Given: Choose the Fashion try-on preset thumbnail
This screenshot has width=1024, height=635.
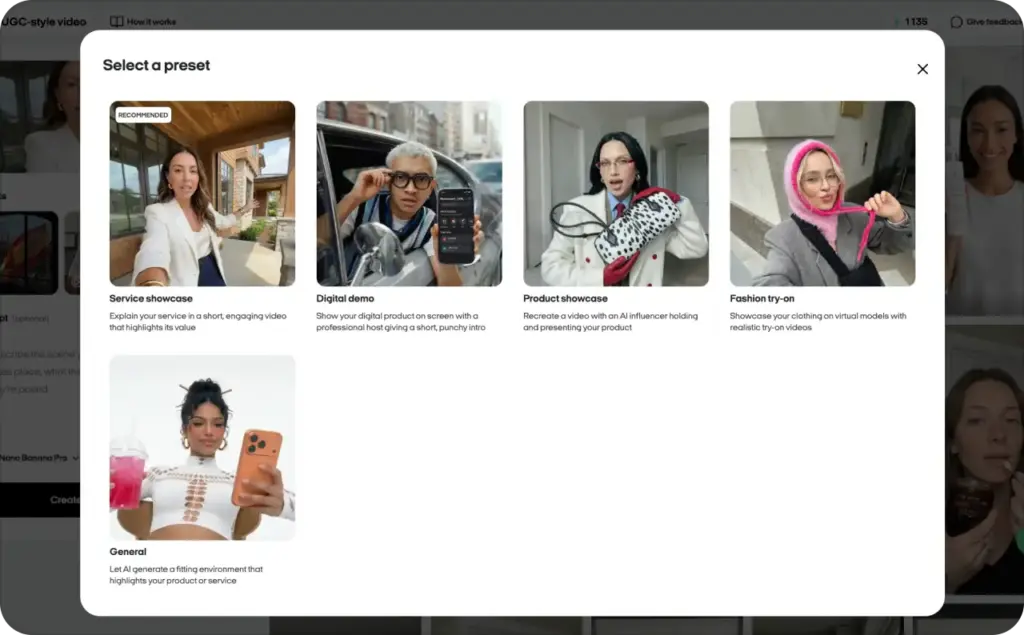Looking at the screenshot, I should [x=823, y=193].
